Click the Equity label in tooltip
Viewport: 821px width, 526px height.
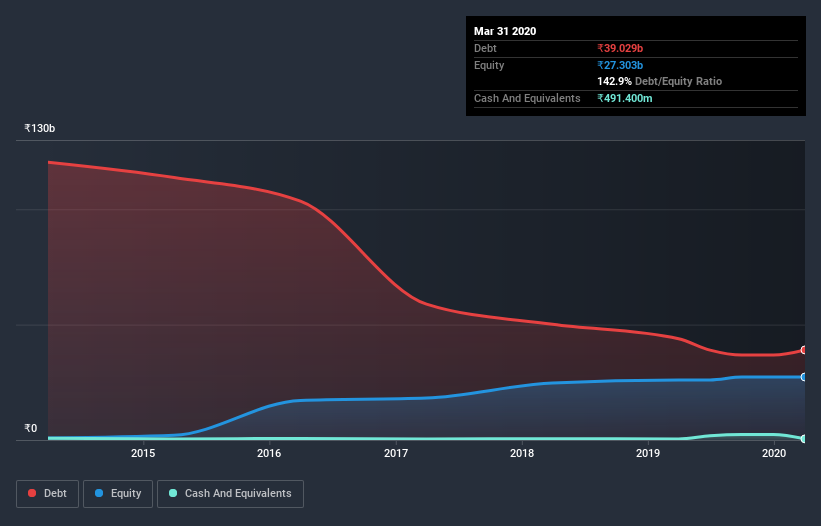[489, 65]
